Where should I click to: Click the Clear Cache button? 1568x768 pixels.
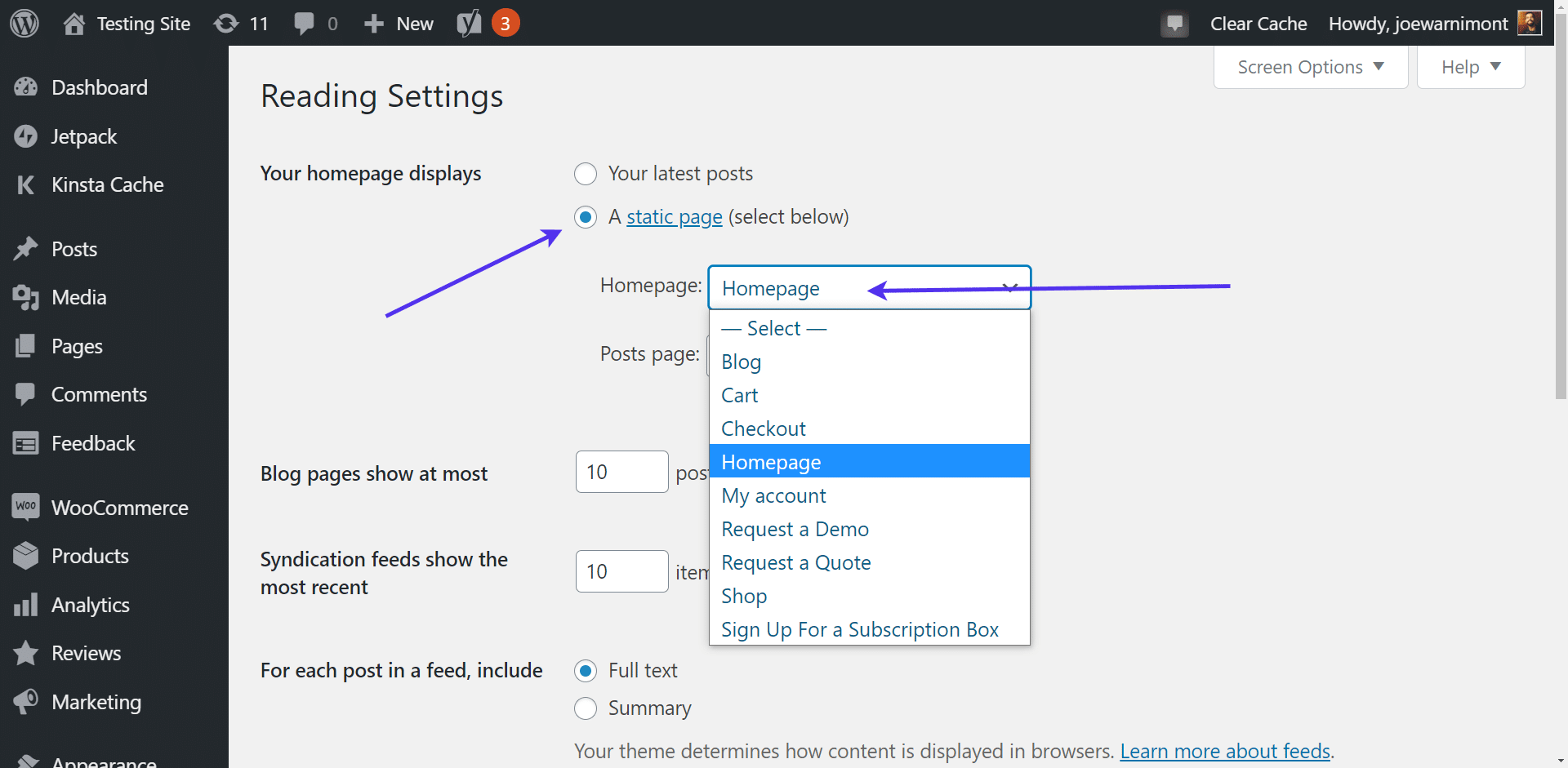click(x=1258, y=24)
